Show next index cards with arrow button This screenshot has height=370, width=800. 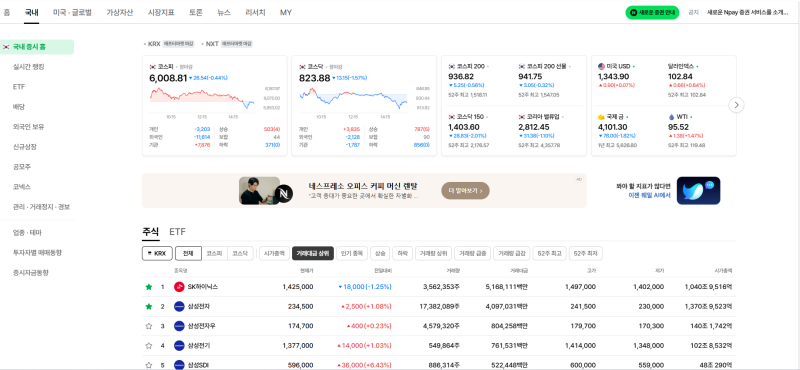click(736, 105)
